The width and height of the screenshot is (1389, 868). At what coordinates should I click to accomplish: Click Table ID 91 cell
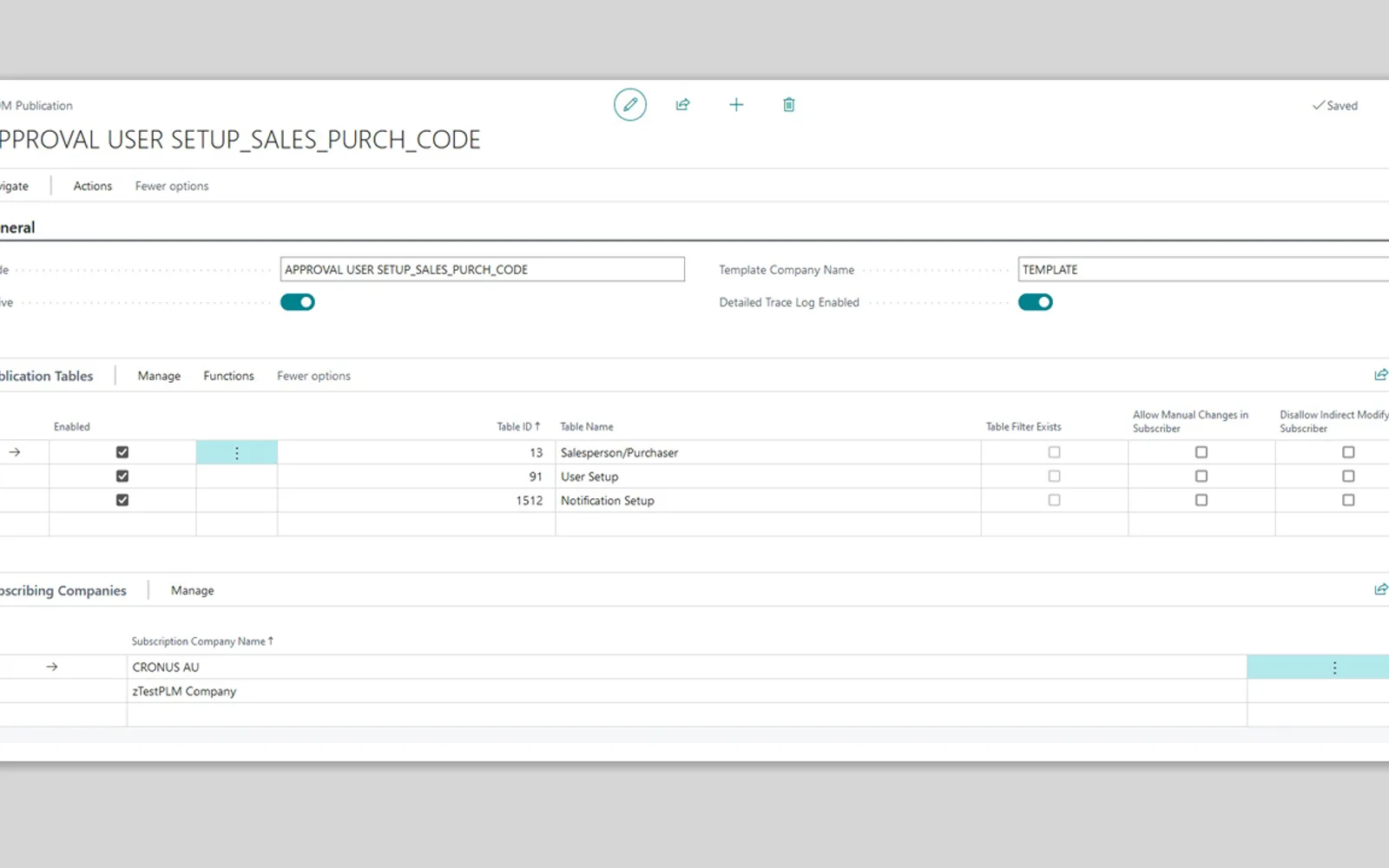(536, 477)
